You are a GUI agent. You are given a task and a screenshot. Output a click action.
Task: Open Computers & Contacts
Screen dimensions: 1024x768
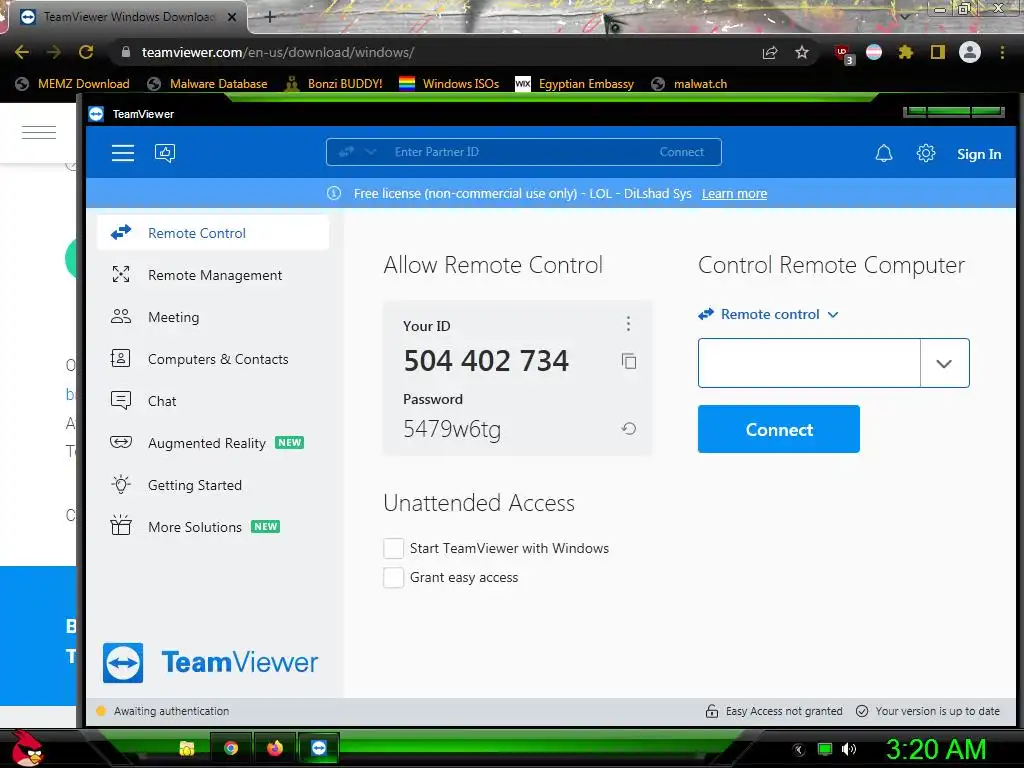coord(213,359)
